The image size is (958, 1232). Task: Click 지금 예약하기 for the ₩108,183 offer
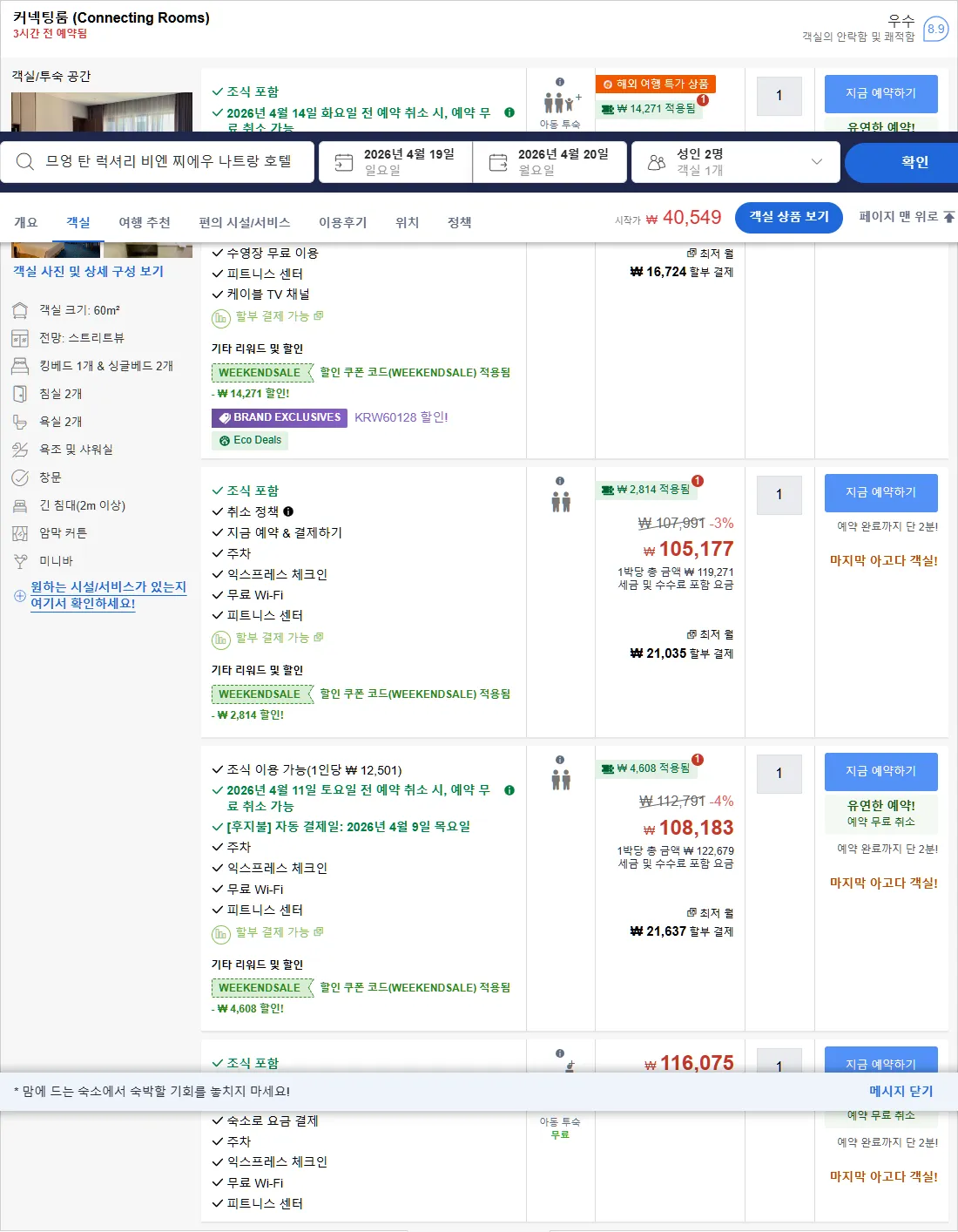(881, 771)
